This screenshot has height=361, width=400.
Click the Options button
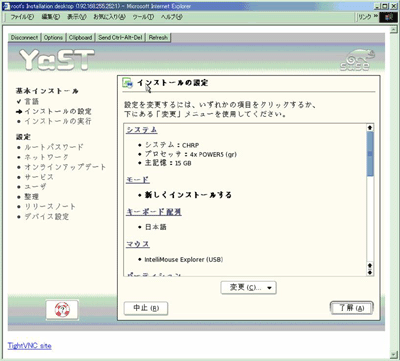coord(53,38)
